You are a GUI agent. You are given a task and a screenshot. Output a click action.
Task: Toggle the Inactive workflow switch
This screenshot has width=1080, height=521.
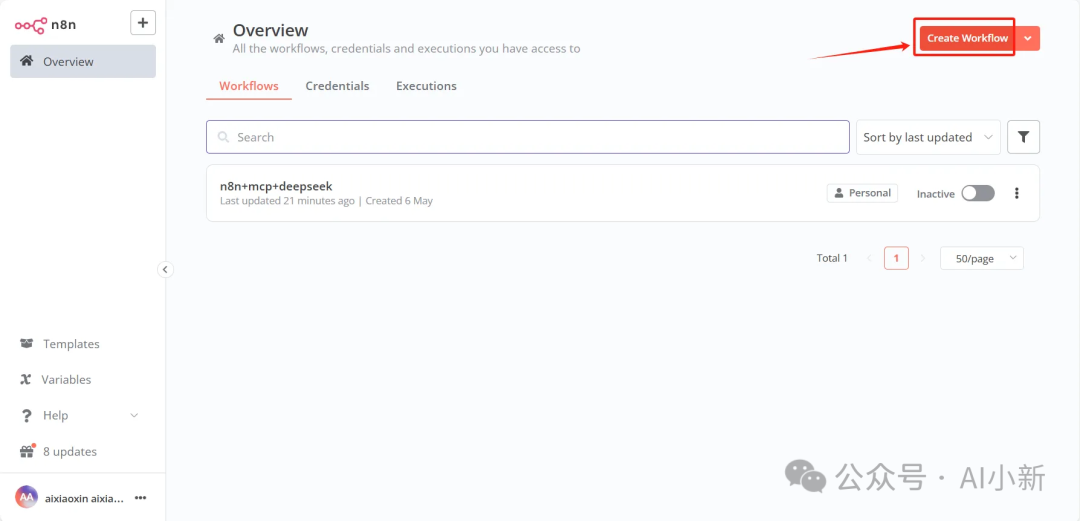[978, 194]
